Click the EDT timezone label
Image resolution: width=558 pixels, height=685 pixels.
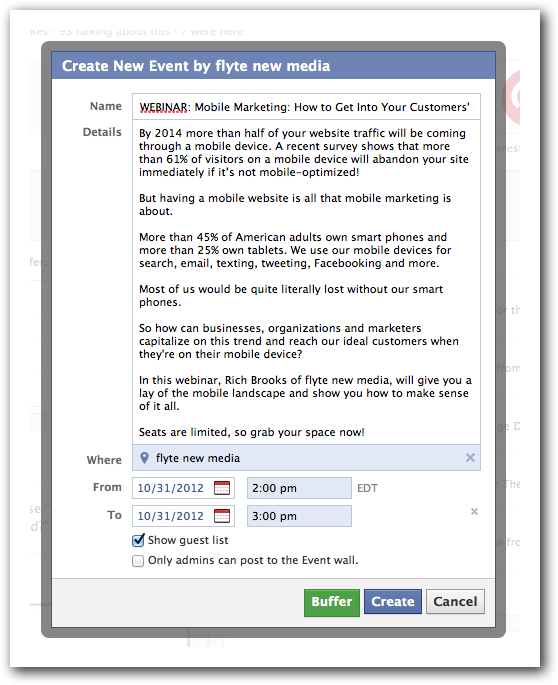367,488
